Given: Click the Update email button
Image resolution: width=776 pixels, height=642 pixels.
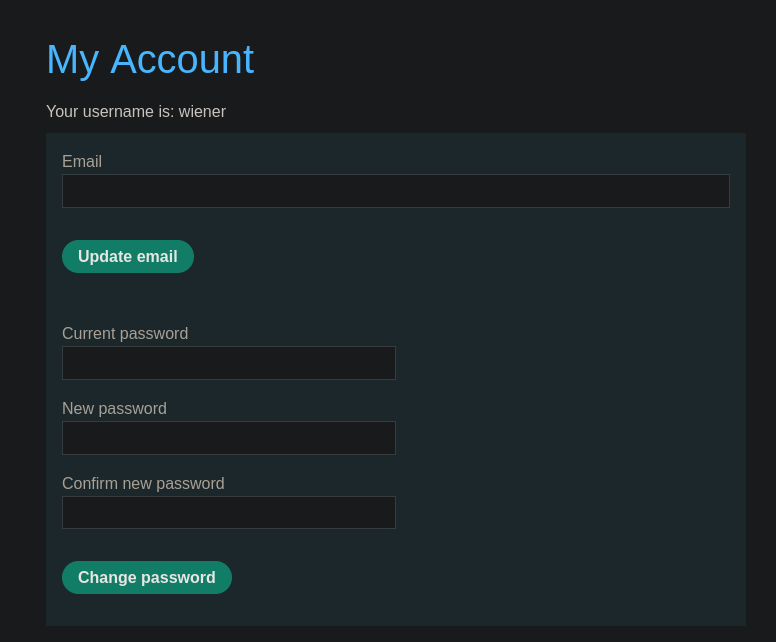Looking at the screenshot, I should click(x=128, y=257).
